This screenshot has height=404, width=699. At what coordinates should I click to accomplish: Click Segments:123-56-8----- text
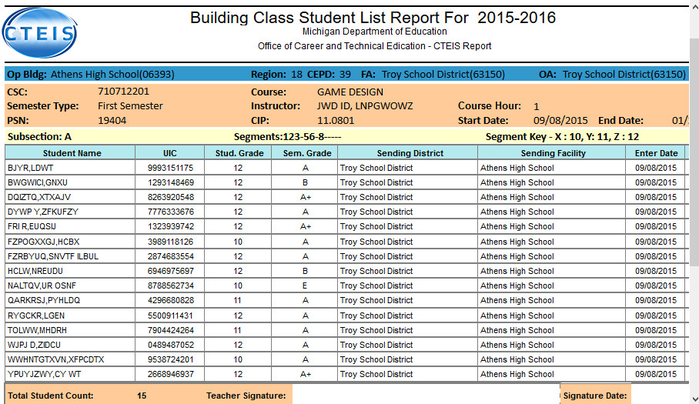click(288, 137)
